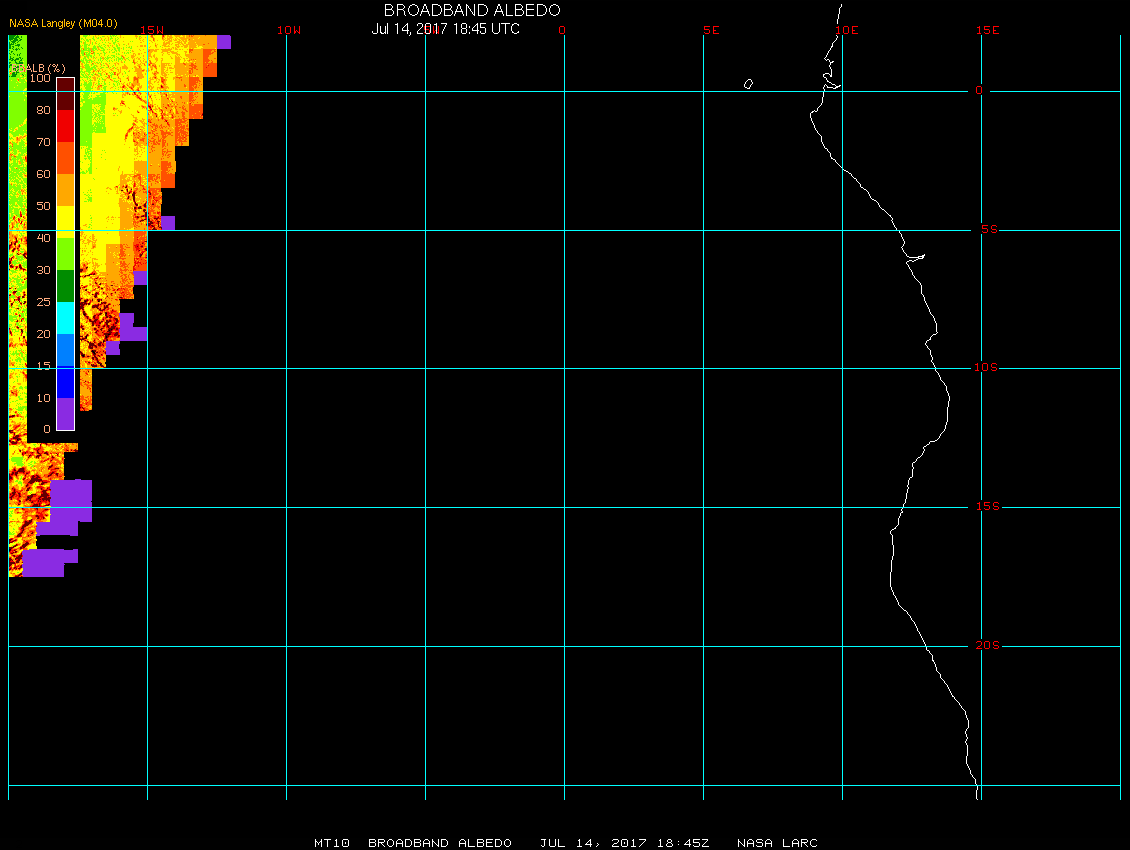
Task: Pick the dark blue 10-15 colorbar segment
Action: point(66,382)
